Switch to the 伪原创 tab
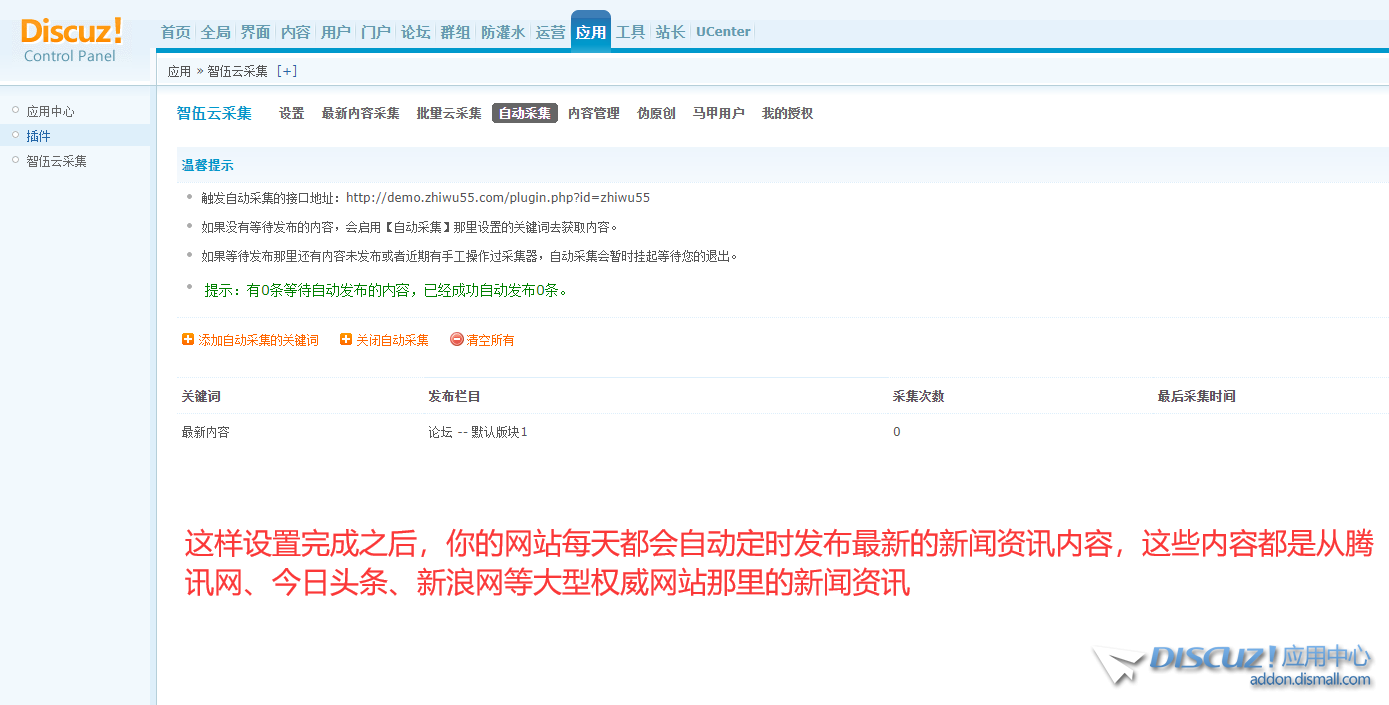 point(656,113)
